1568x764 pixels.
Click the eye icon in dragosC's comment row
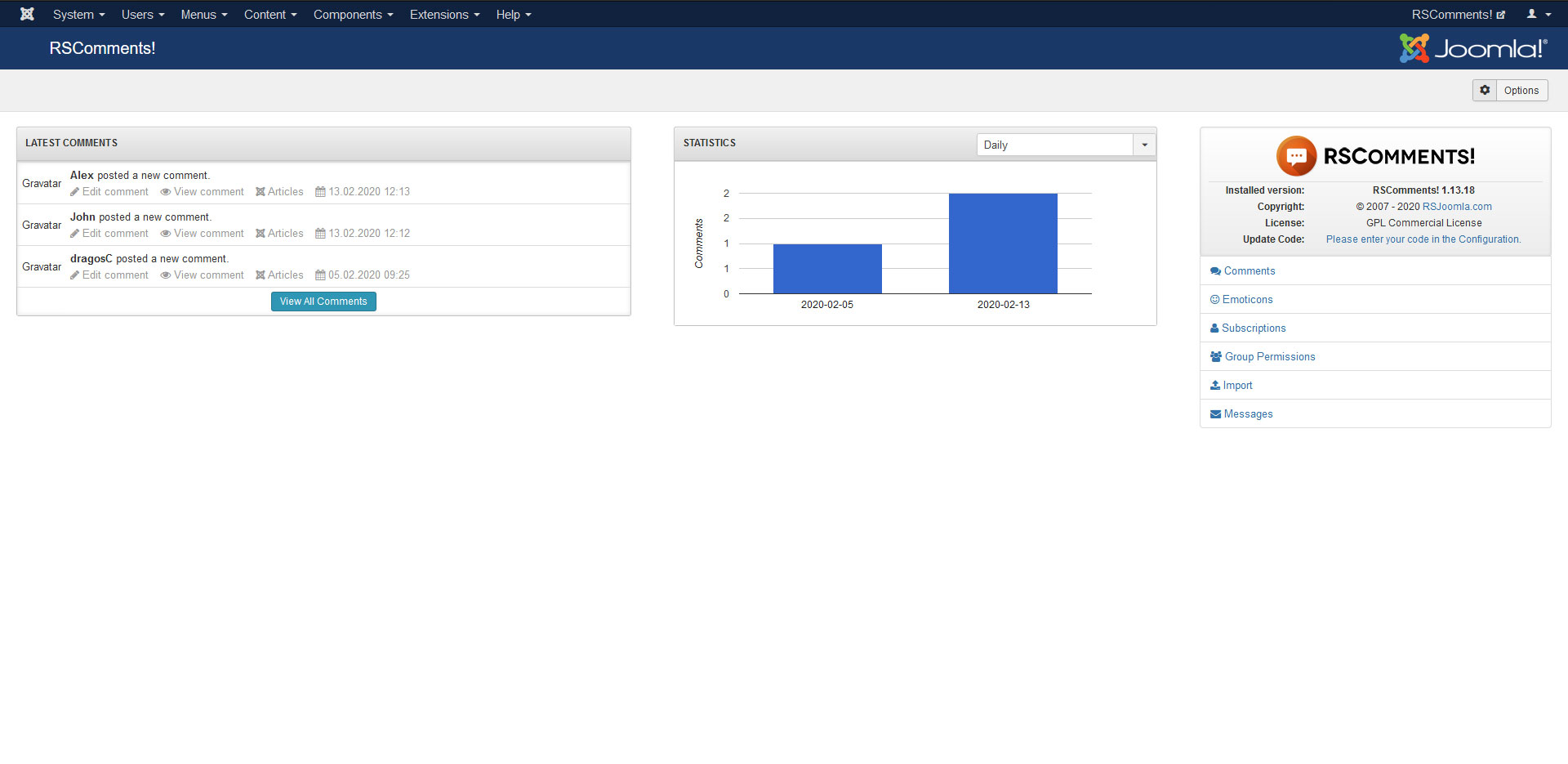click(166, 275)
